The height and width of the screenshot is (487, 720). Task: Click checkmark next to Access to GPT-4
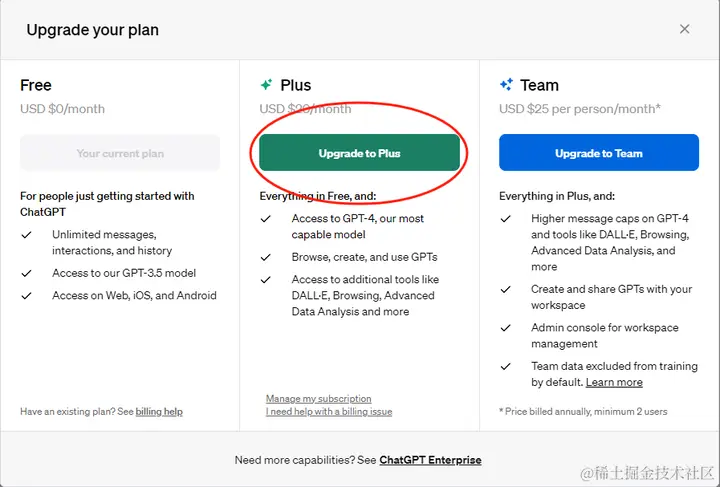tap(266, 218)
